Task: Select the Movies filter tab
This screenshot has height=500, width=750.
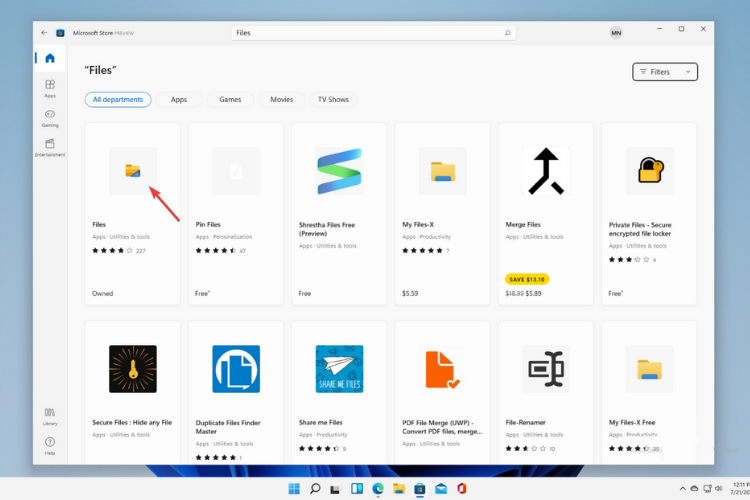Action: (x=282, y=100)
